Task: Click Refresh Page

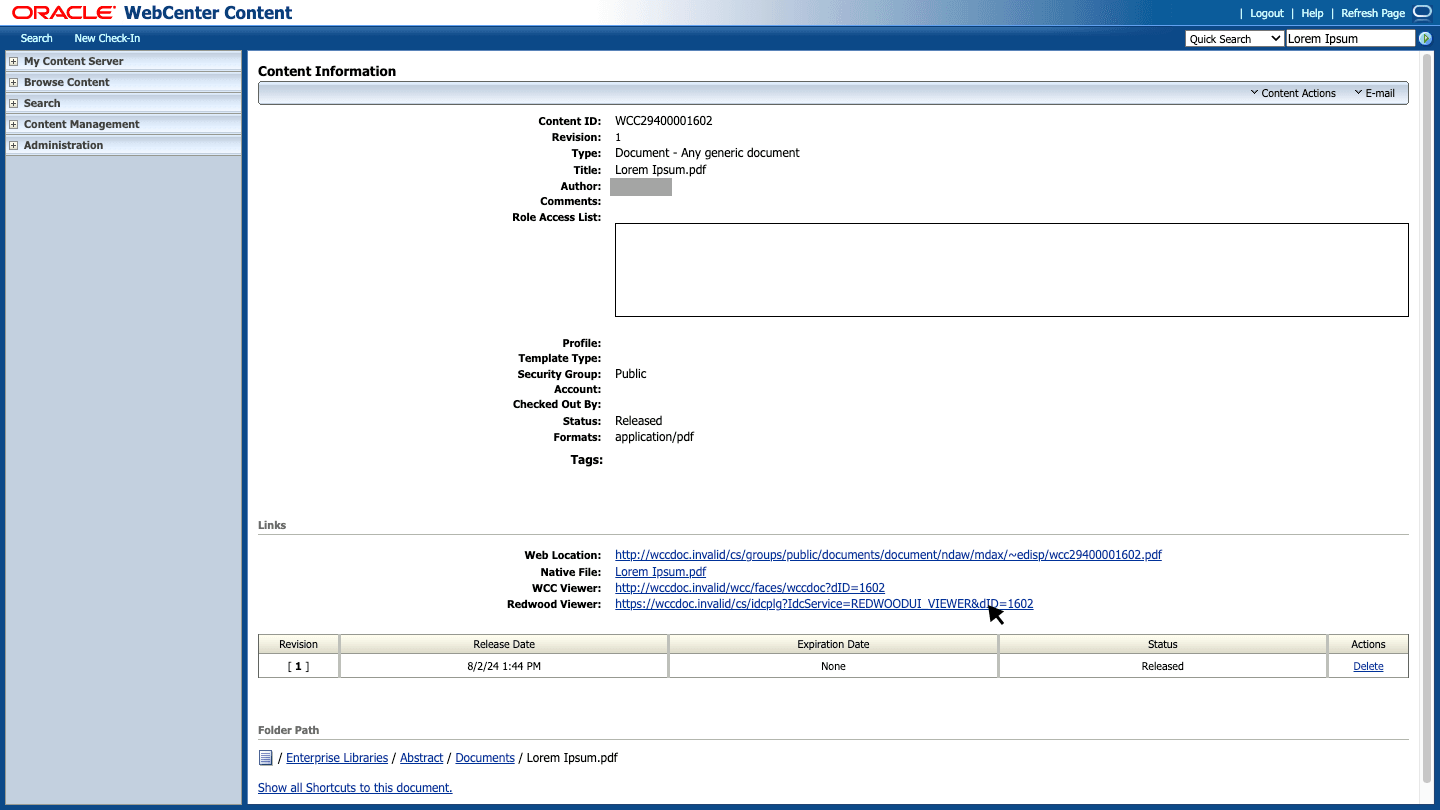Action: point(1373,13)
